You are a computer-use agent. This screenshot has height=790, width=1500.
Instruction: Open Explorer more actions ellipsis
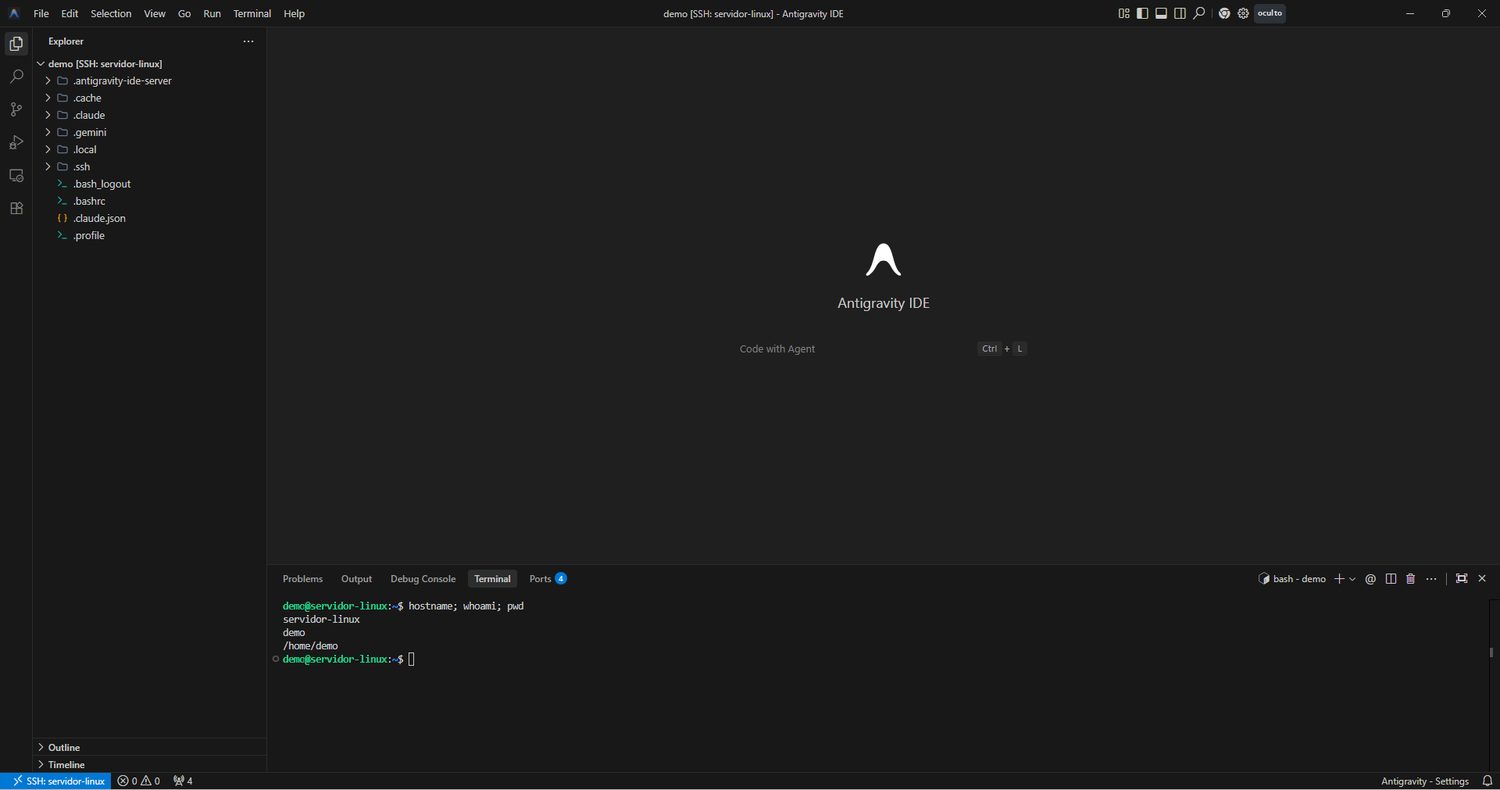[x=249, y=41]
